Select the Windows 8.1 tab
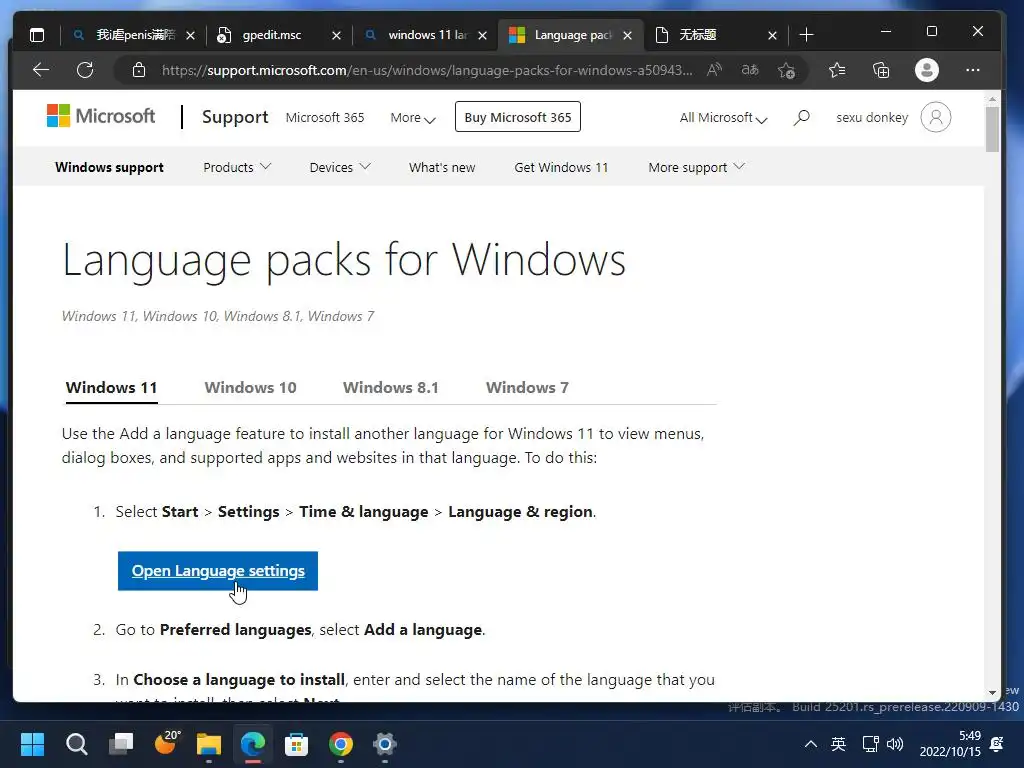The height and width of the screenshot is (768, 1024). [x=391, y=387]
